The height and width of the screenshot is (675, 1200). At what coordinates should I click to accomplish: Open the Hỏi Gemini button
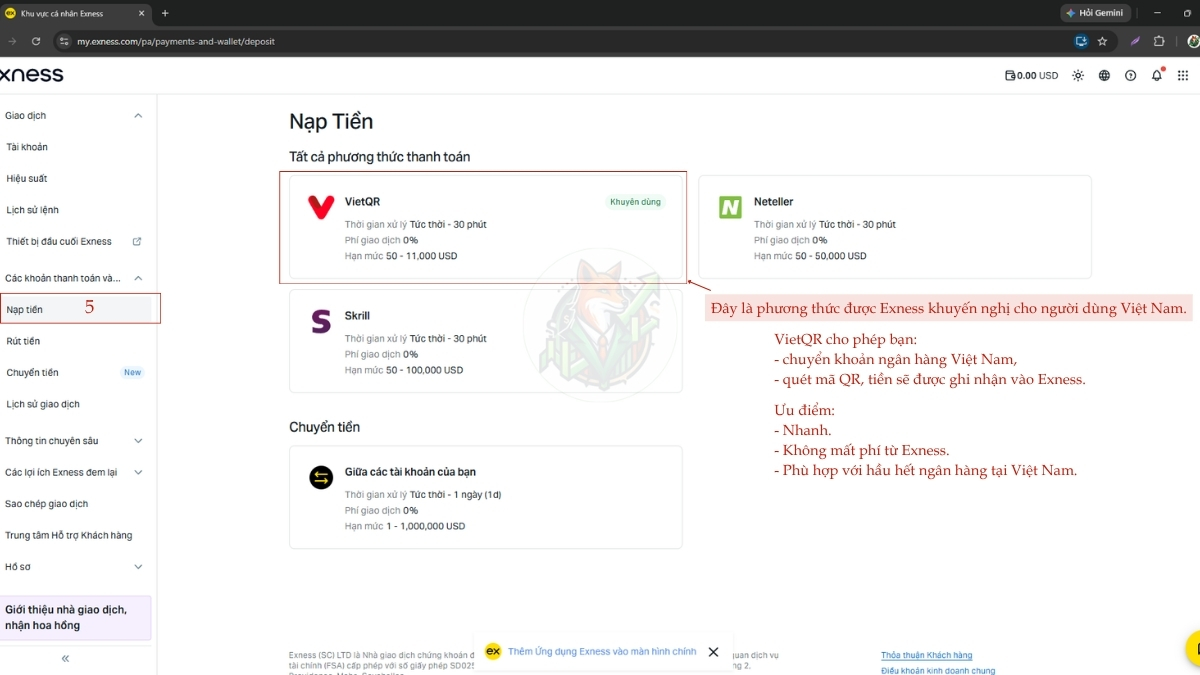click(x=1095, y=13)
